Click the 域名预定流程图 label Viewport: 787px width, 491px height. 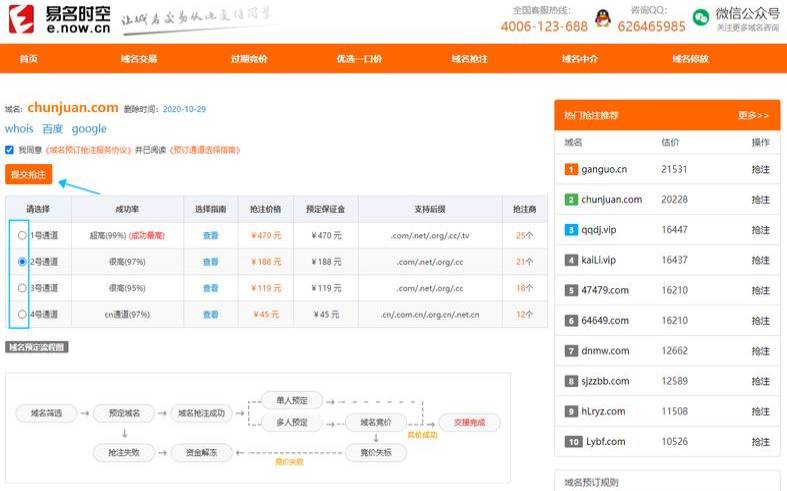tap(37, 347)
